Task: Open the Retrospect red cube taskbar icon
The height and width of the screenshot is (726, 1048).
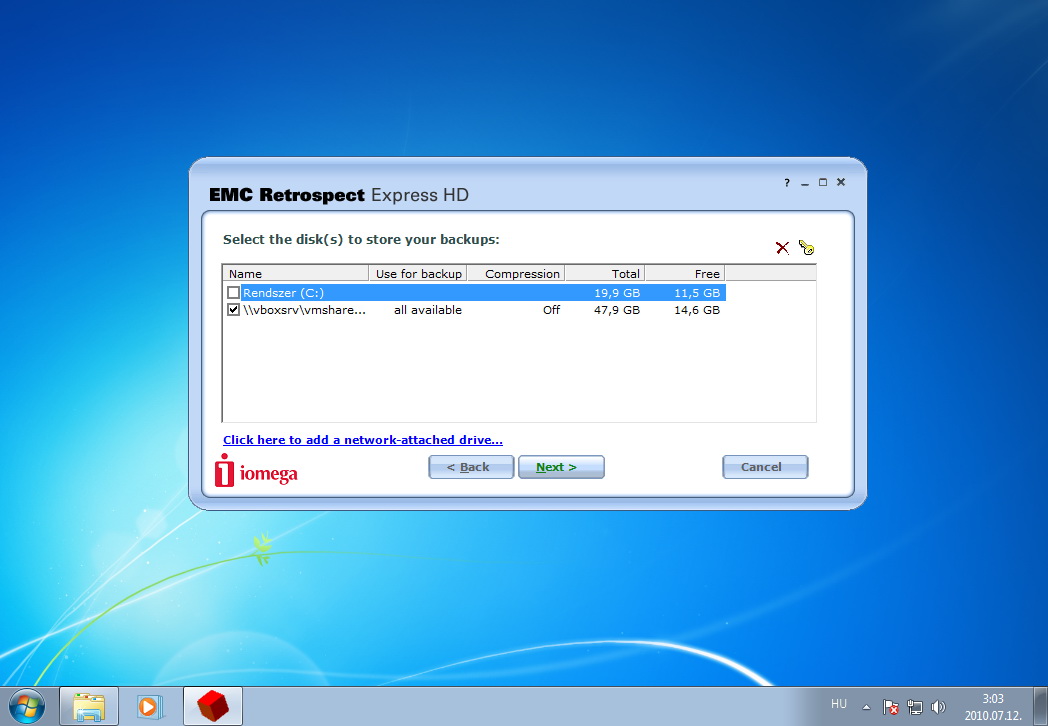Action: point(211,706)
